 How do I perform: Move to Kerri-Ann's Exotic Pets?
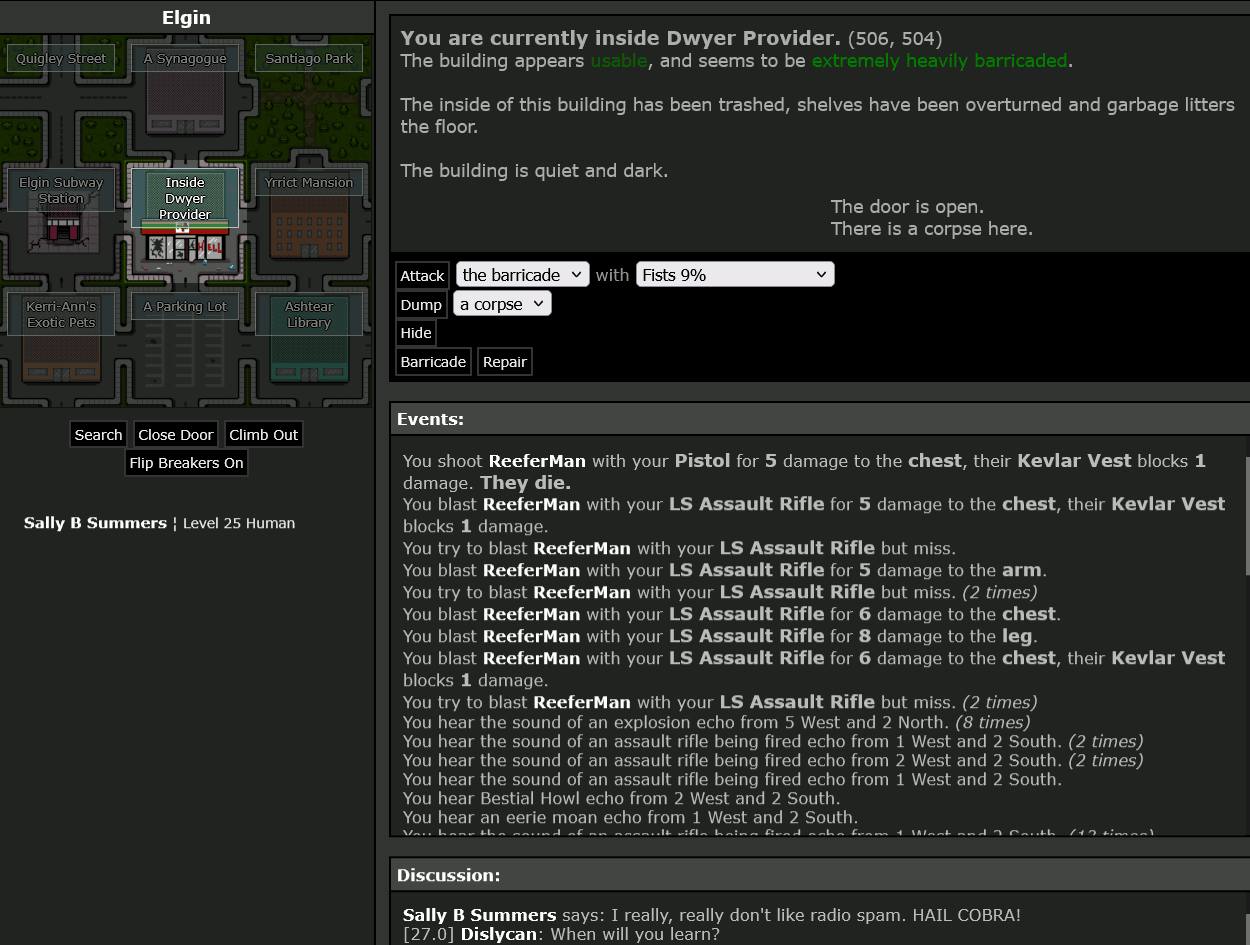pyautogui.click(x=60, y=314)
